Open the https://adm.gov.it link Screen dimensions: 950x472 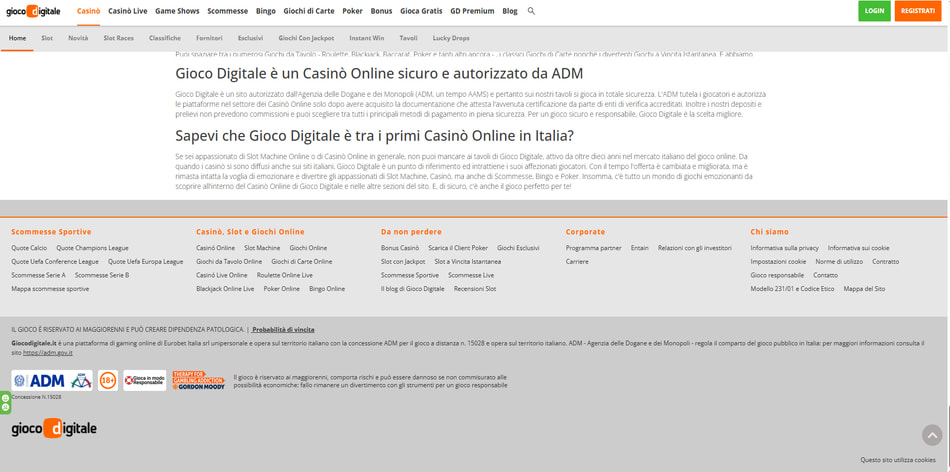48,353
